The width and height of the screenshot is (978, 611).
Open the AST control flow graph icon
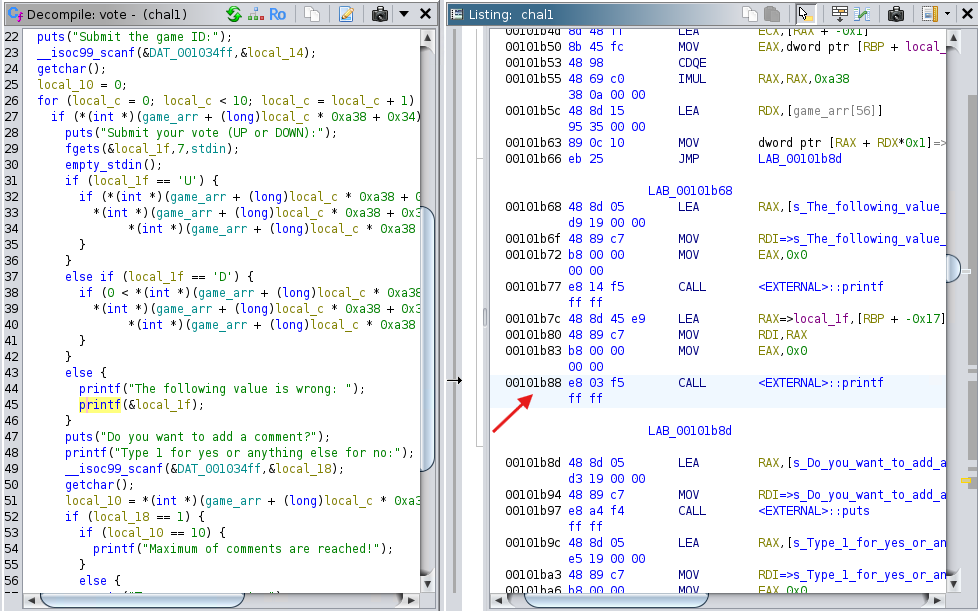(x=256, y=14)
